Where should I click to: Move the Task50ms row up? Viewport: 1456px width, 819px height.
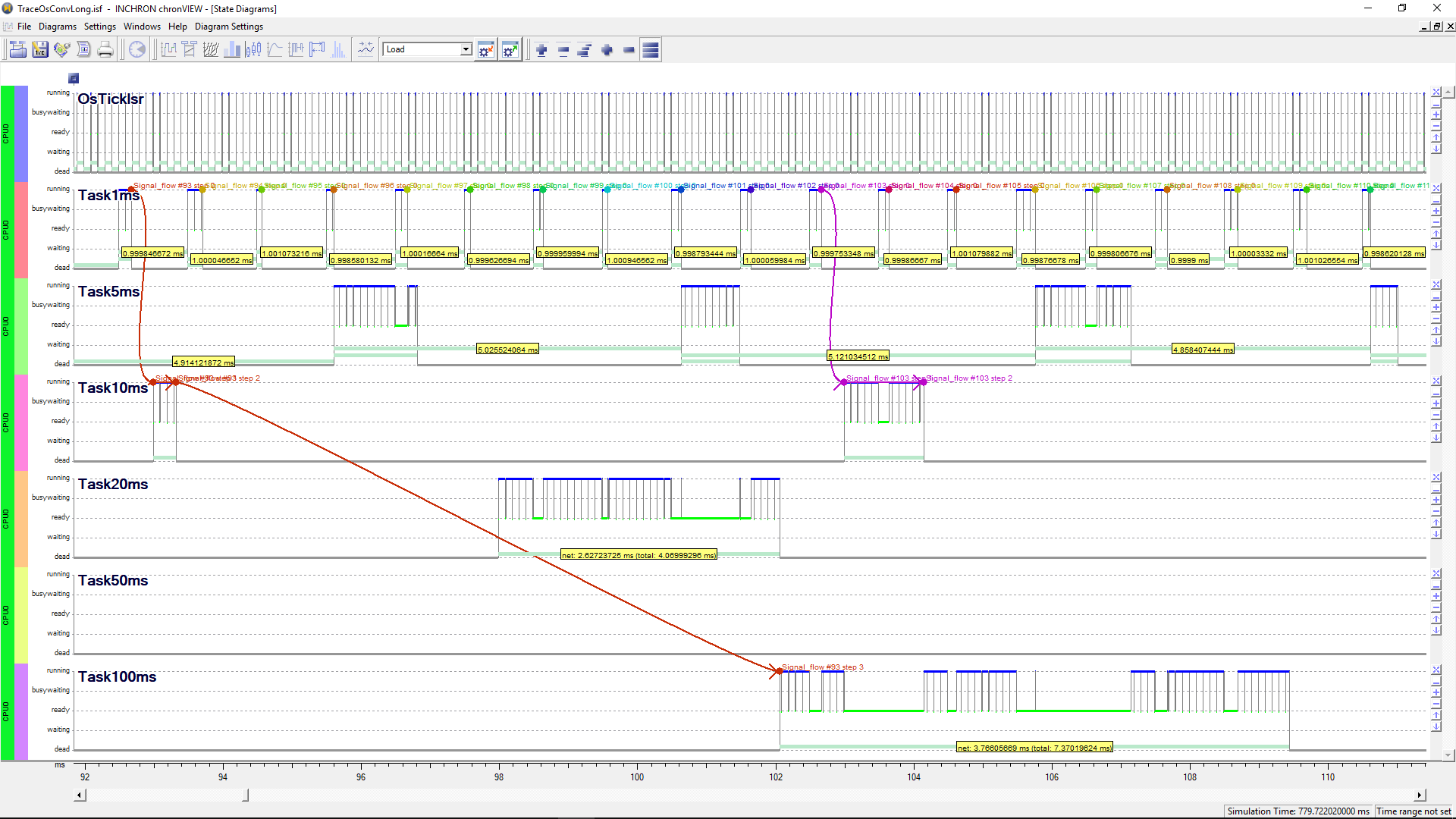point(1436,619)
